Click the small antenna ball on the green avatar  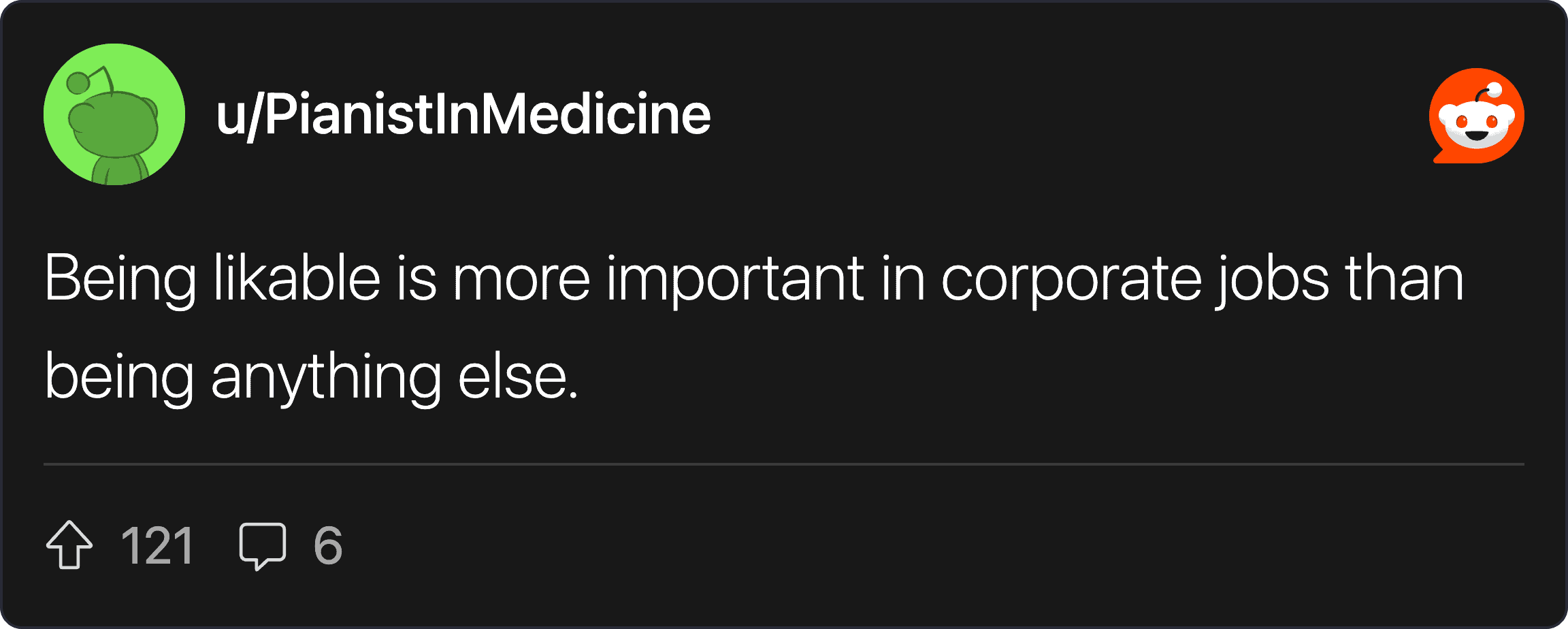click(78, 83)
